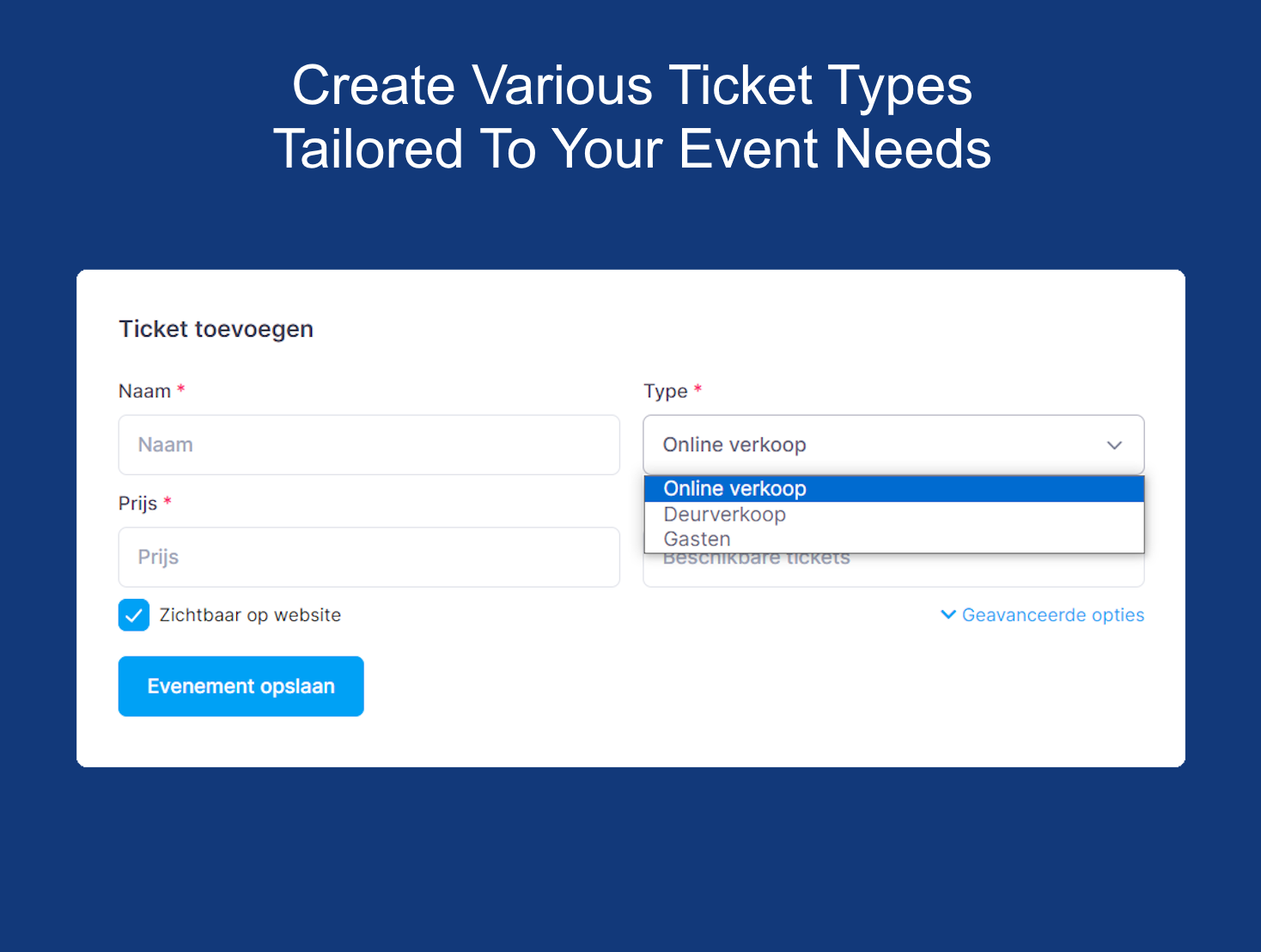
Task: Select Deurverkoop from the Type dropdown
Action: click(724, 514)
